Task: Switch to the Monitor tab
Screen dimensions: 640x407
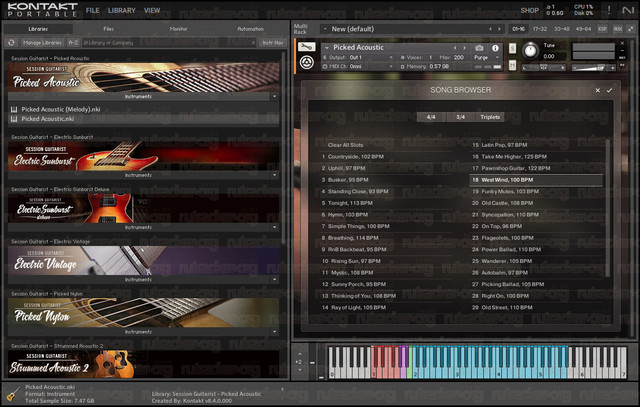Action: coord(178,29)
